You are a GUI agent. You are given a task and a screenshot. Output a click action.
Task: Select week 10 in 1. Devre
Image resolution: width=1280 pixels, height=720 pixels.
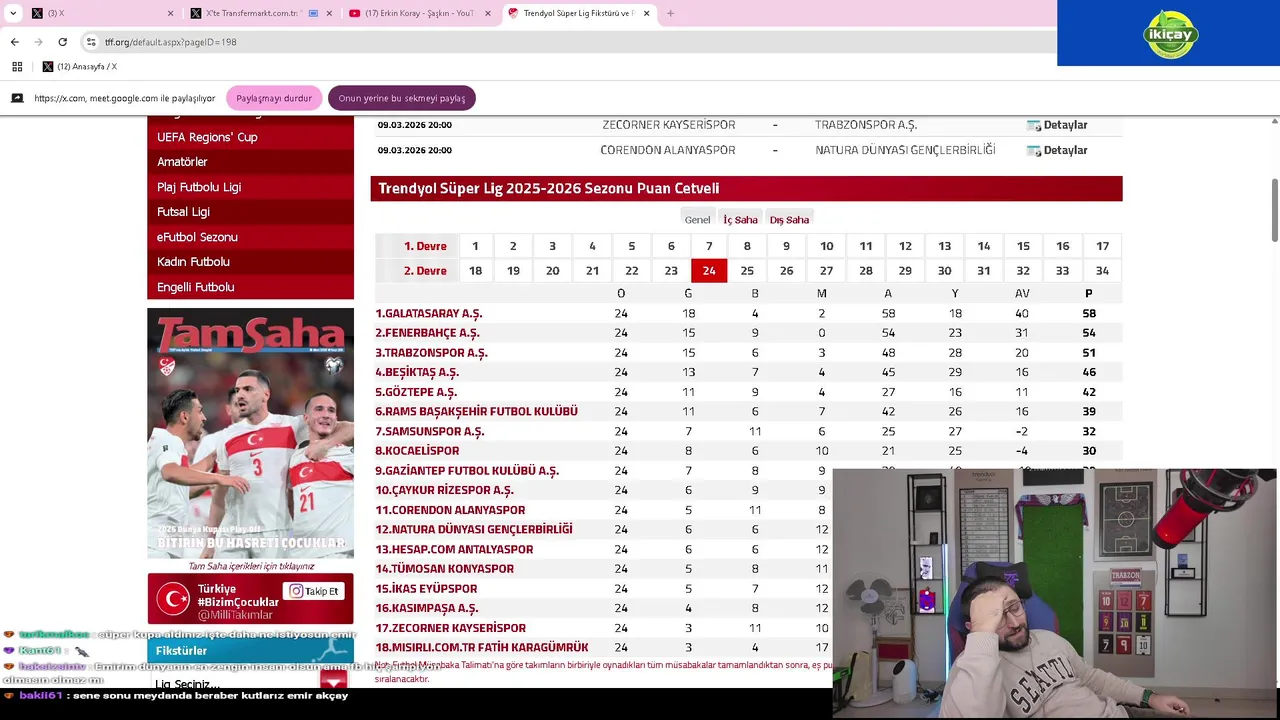[x=826, y=246]
